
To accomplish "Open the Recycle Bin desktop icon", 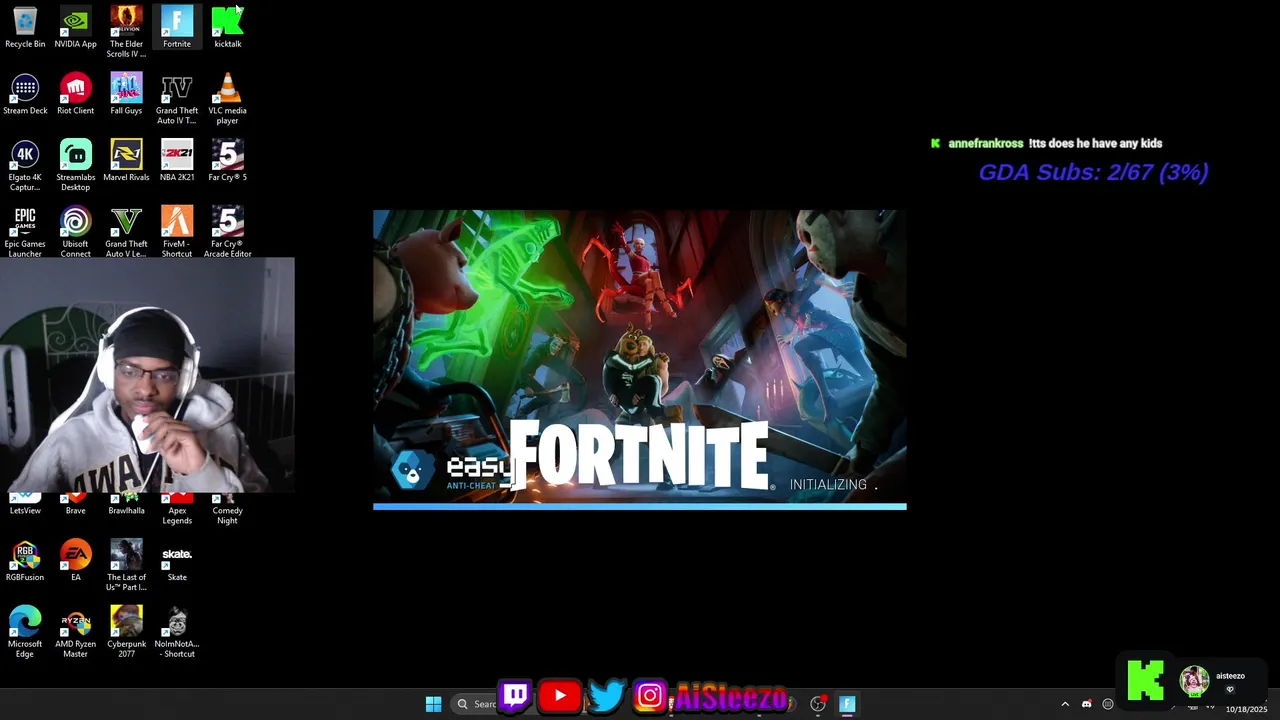I will click(x=25, y=27).
